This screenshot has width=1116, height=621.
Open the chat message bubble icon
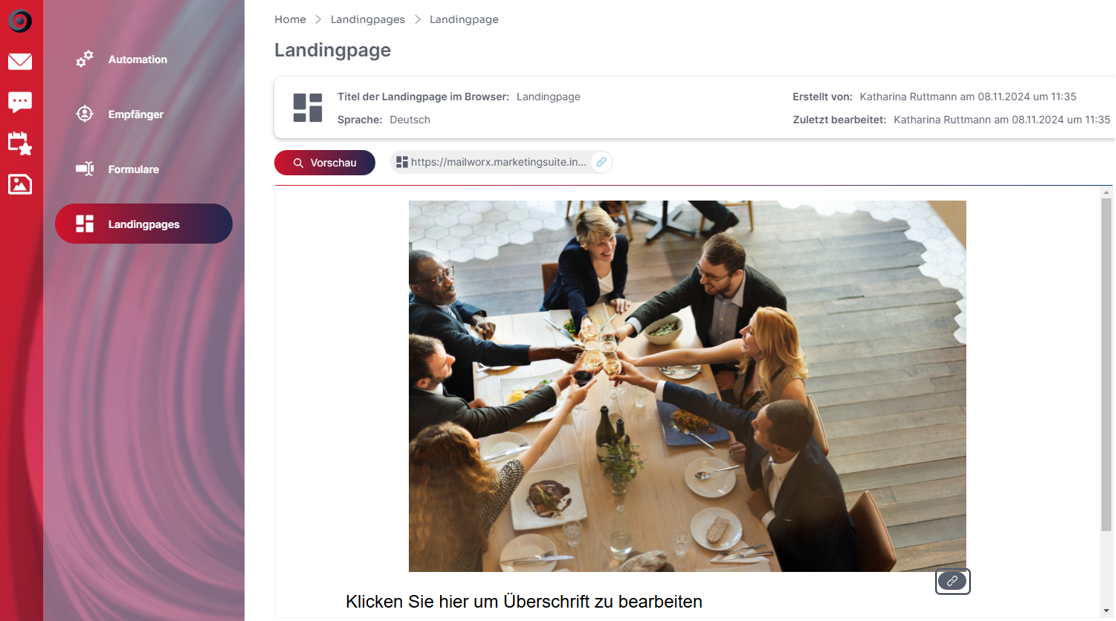tap(20, 102)
